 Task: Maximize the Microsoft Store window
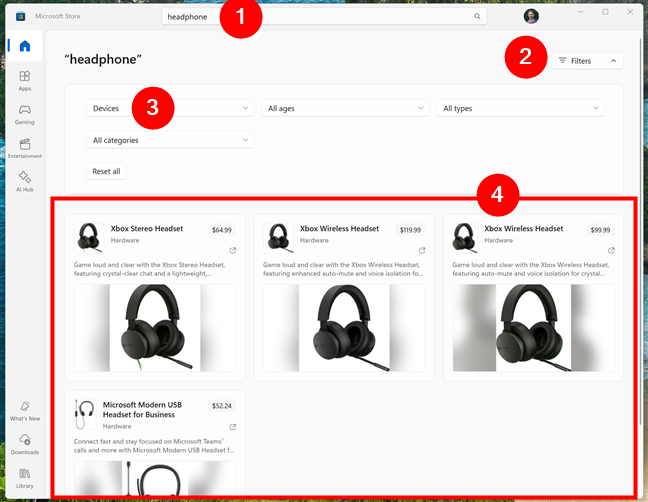pyautogui.click(x=605, y=12)
